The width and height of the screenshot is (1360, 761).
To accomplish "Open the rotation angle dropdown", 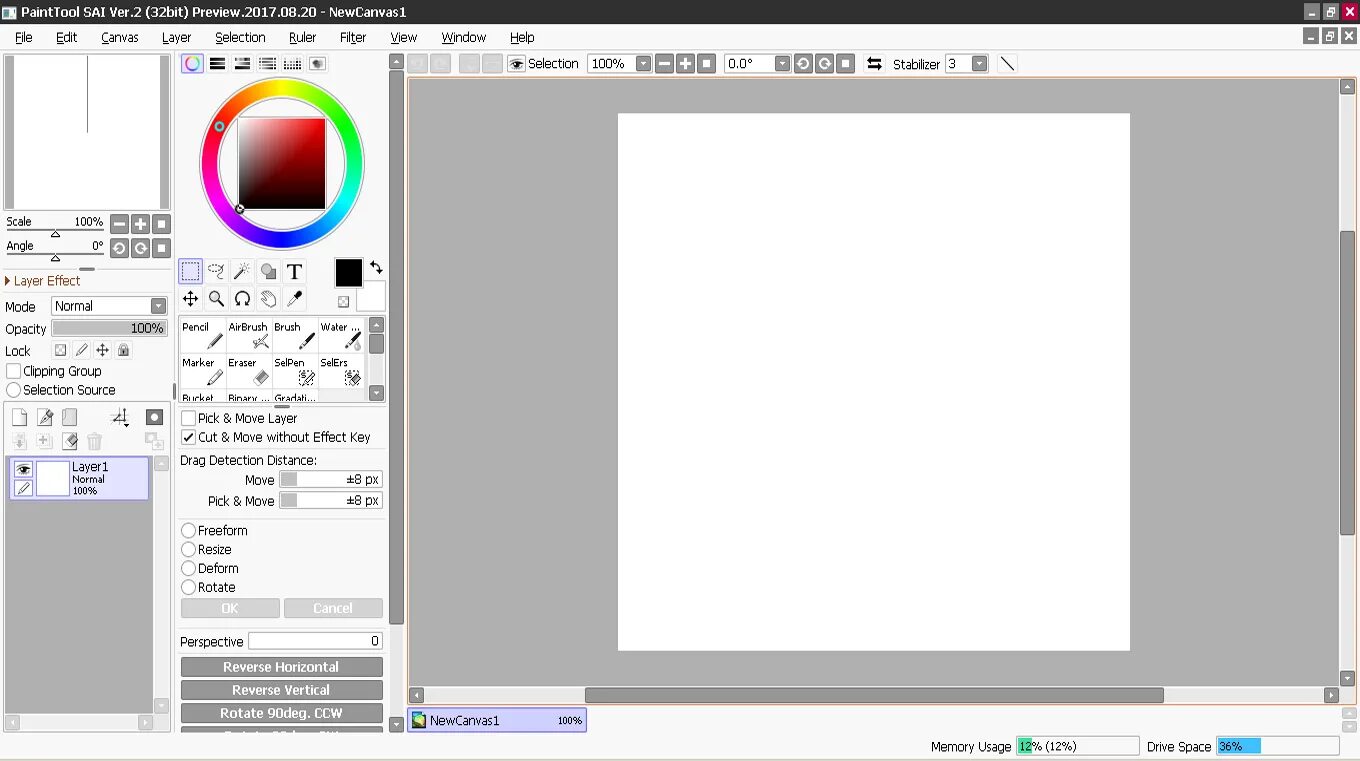I will (782, 64).
